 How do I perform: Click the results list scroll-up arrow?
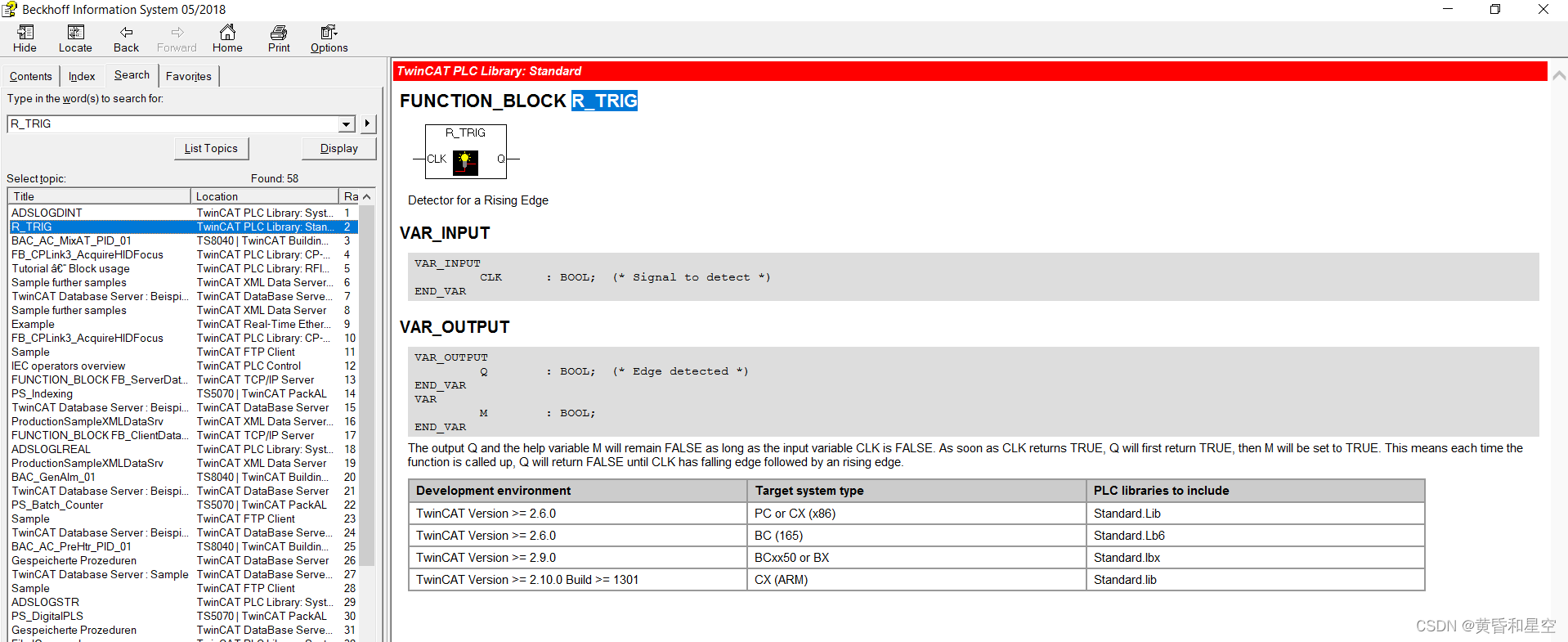pyautogui.click(x=367, y=196)
